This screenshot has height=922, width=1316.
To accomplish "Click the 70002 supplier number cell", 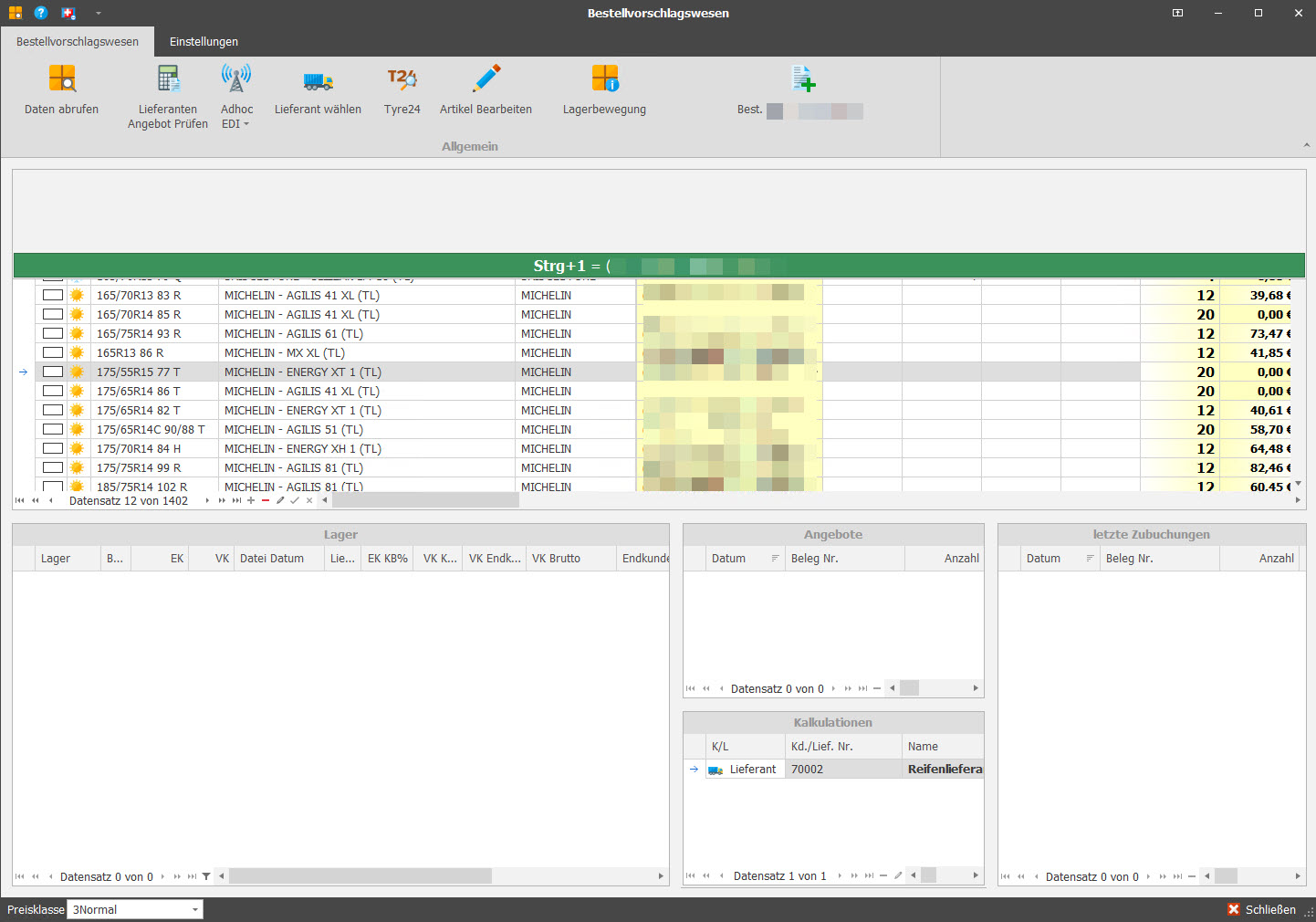I will click(x=843, y=770).
